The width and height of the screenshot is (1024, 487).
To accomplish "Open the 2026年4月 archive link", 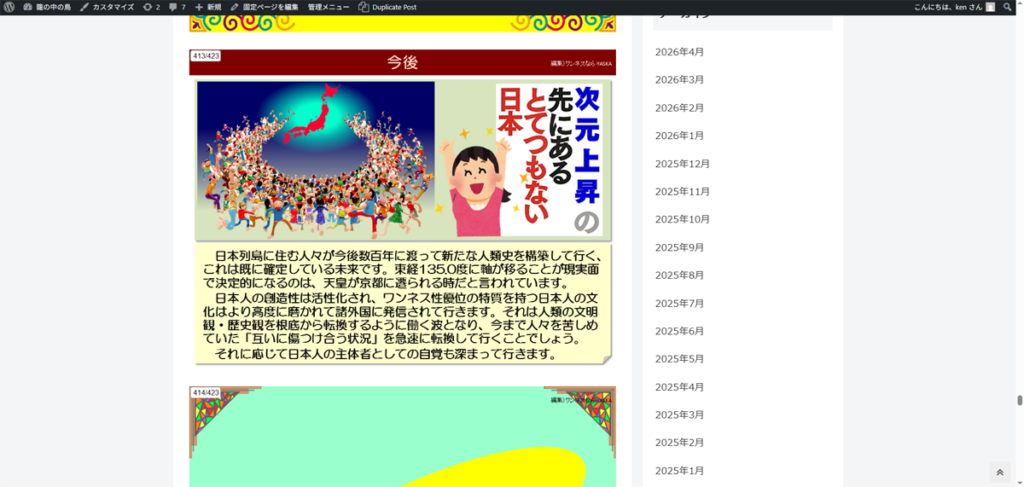I will pos(679,52).
